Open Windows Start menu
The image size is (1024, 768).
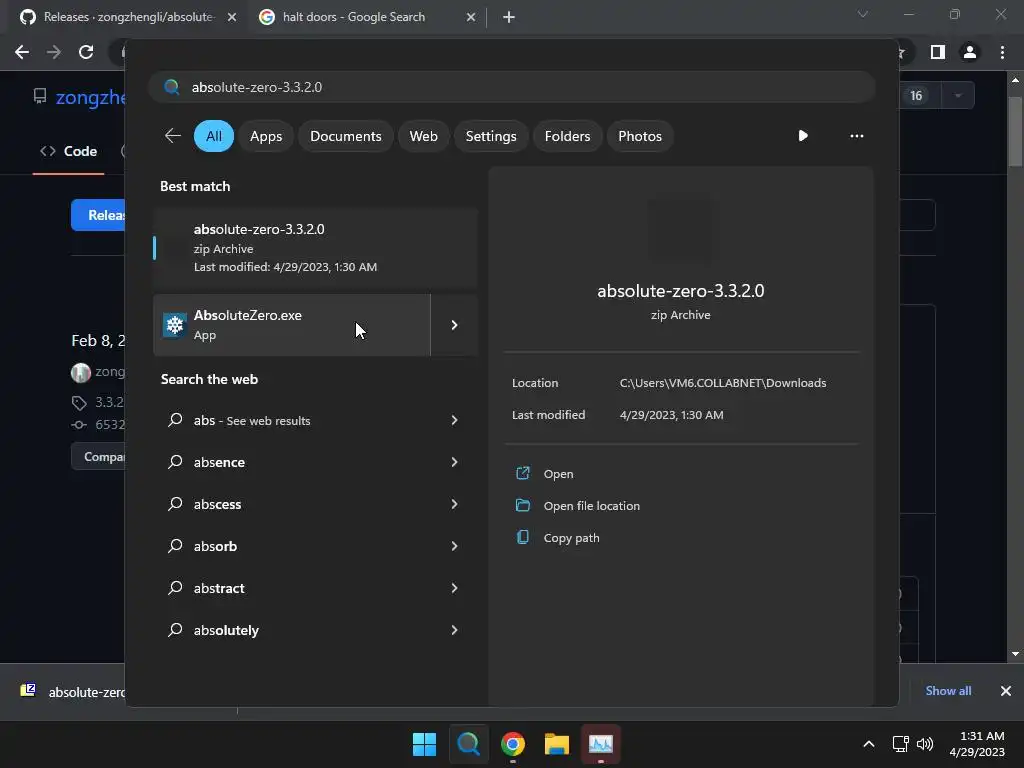coord(424,744)
